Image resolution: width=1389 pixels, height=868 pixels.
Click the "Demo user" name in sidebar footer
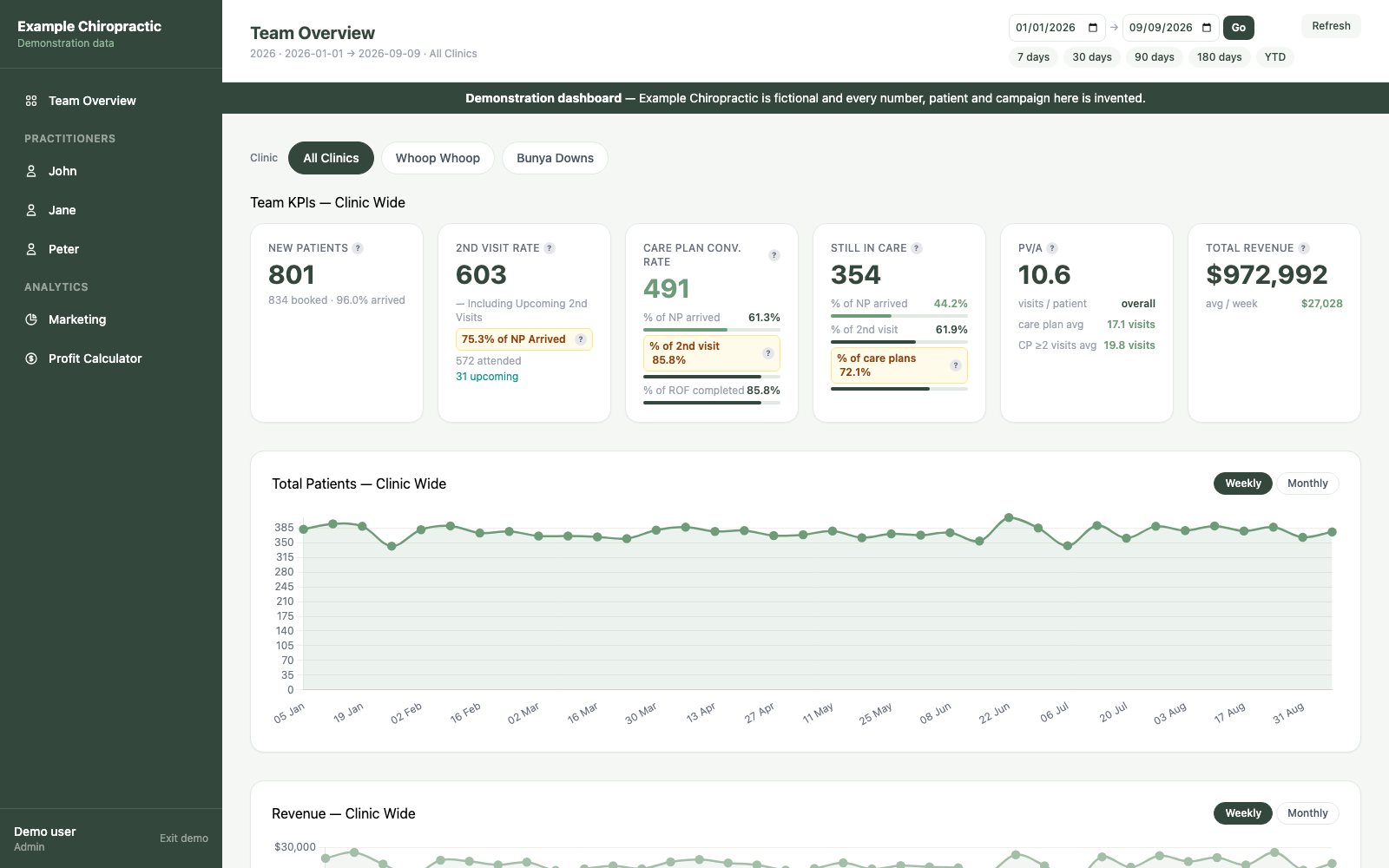coord(45,832)
